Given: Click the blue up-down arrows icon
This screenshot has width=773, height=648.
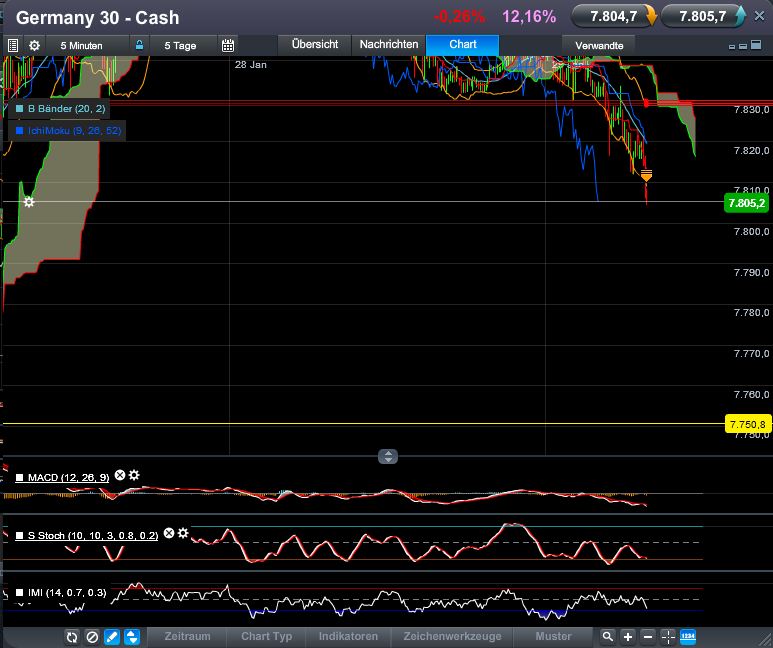Looking at the screenshot, I should click(x=132, y=637).
